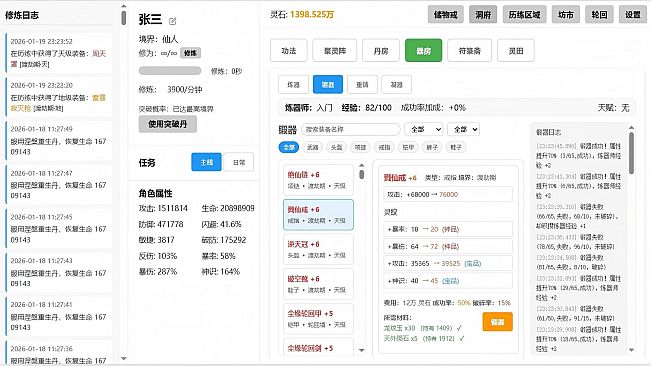Filter equipment by 鞋子 chip
The width and height of the screenshot is (651, 366).
(x=456, y=147)
